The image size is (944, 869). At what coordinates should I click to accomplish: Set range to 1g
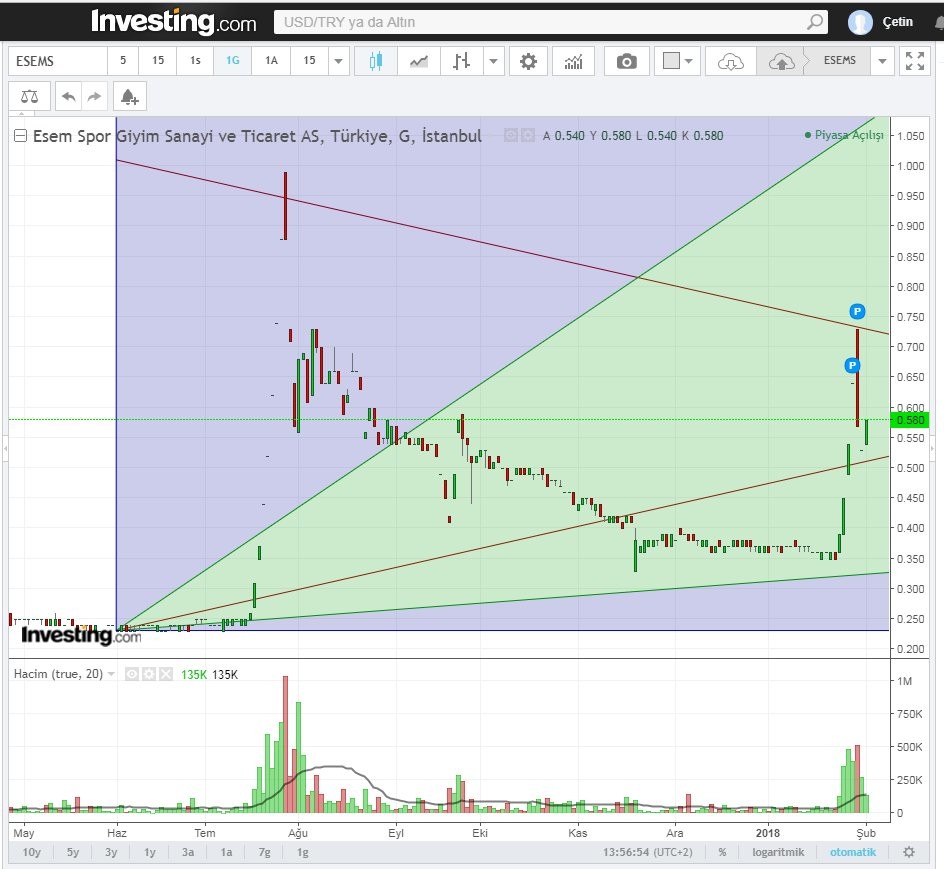click(x=303, y=852)
